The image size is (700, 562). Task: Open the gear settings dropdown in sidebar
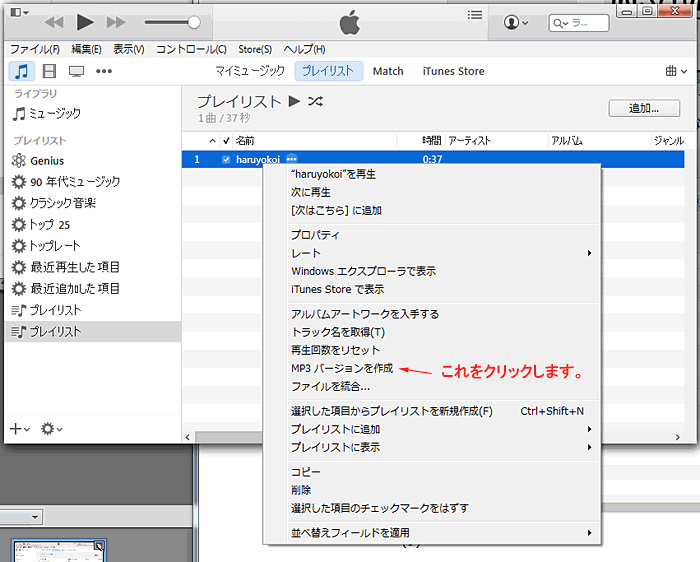(52, 429)
